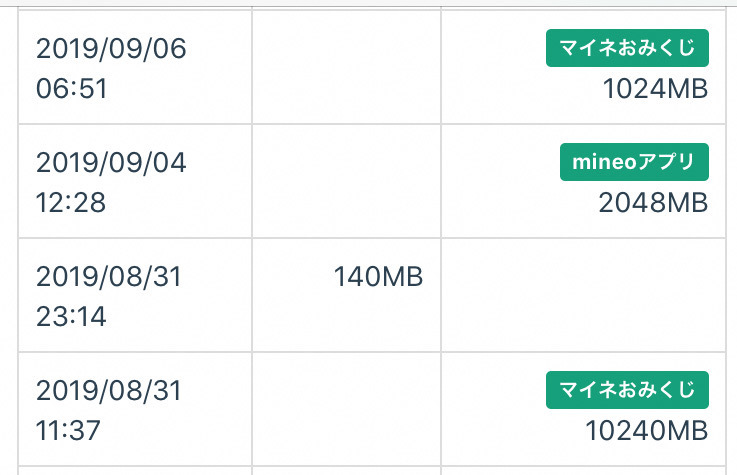This screenshot has height=475, width=737.
Task: Click empty middle cell in 12:28 row
Action: click(346, 182)
